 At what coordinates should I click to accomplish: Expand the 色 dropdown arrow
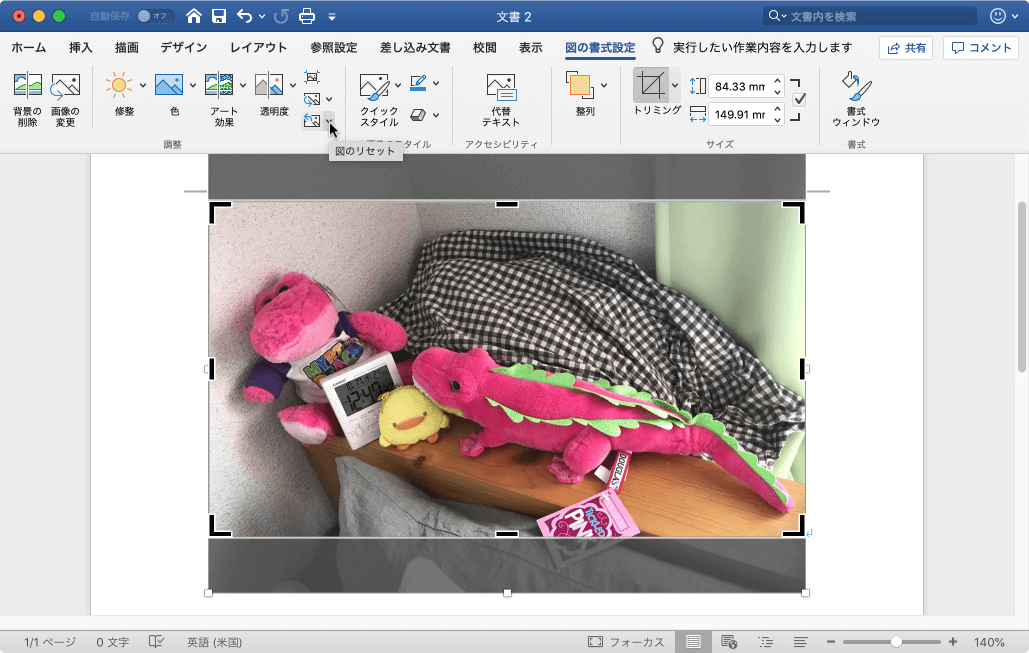[192, 85]
